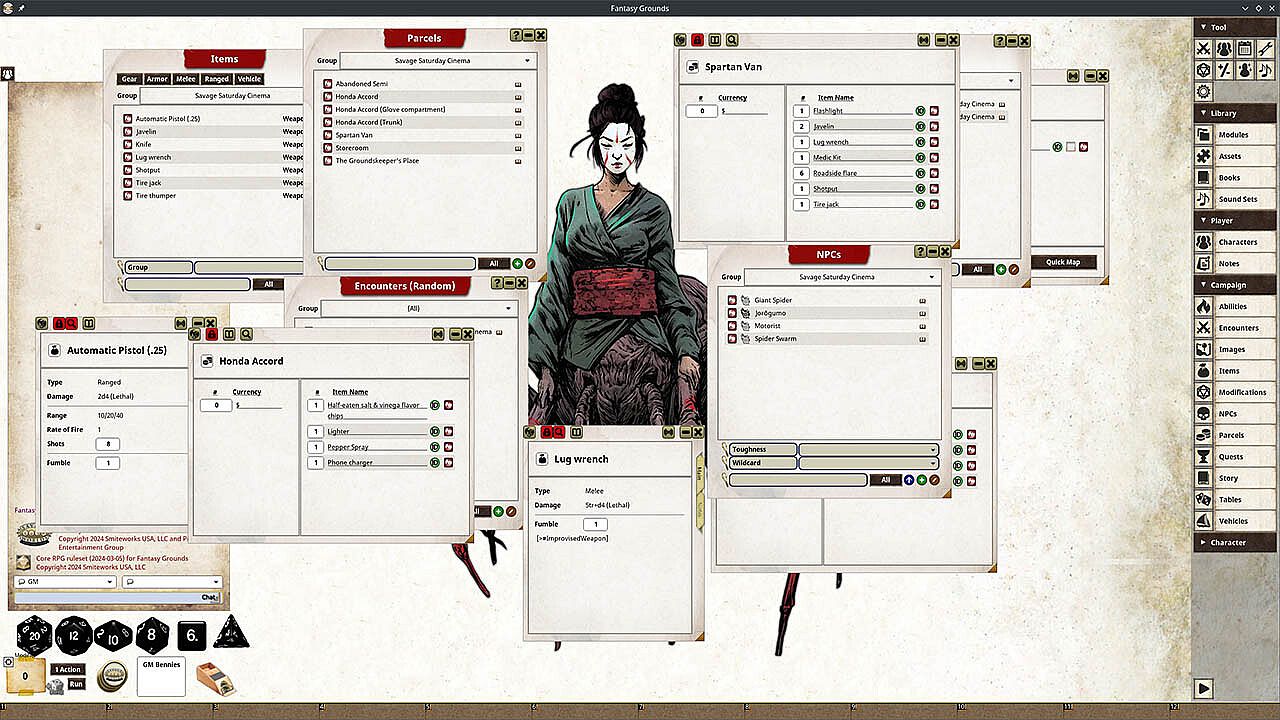The width and height of the screenshot is (1280, 720).
Task: Click the Quick Map button
Action: (1063, 262)
